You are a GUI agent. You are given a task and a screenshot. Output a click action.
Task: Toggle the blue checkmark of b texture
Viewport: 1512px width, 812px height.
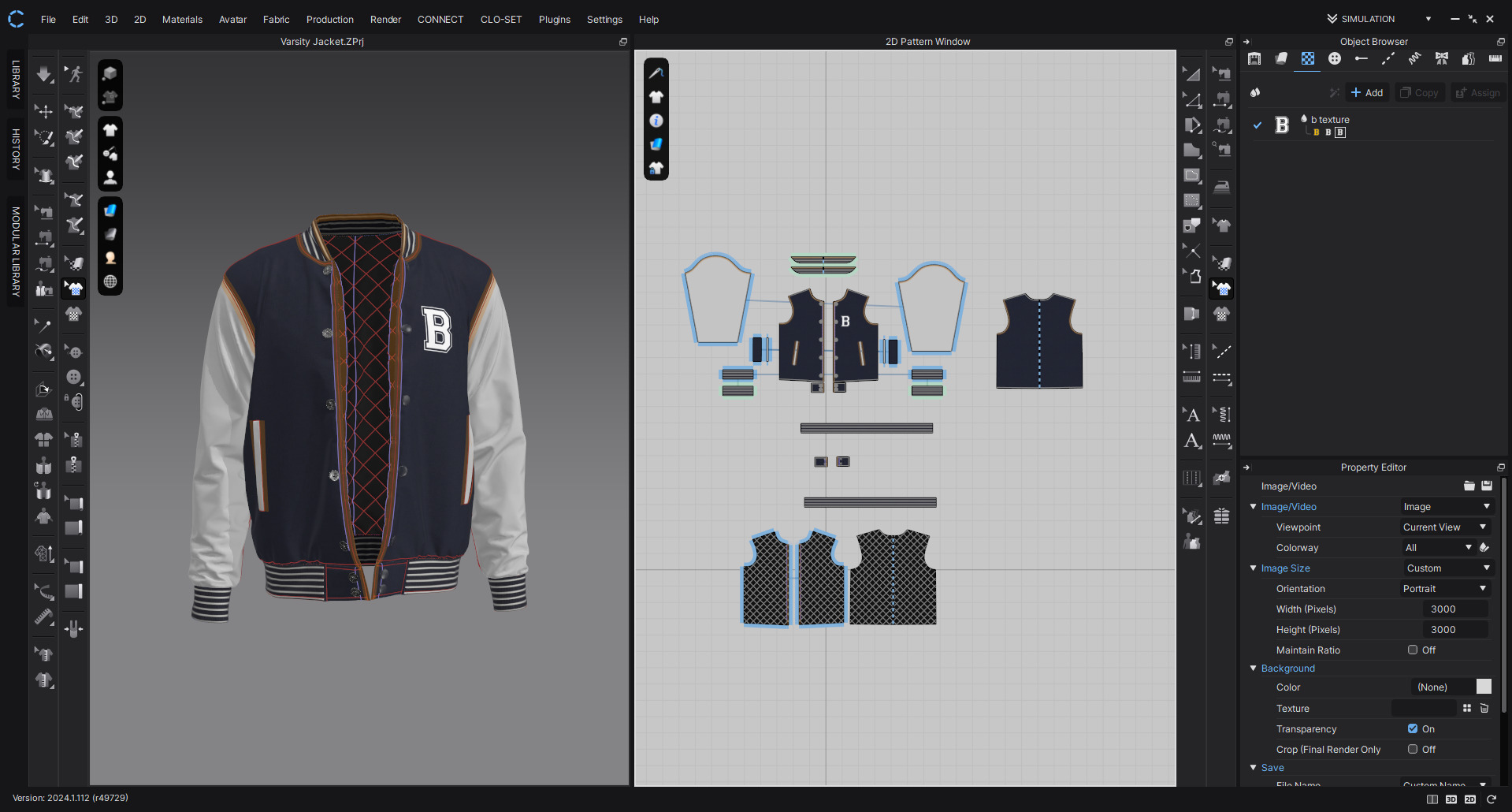[x=1258, y=125]
